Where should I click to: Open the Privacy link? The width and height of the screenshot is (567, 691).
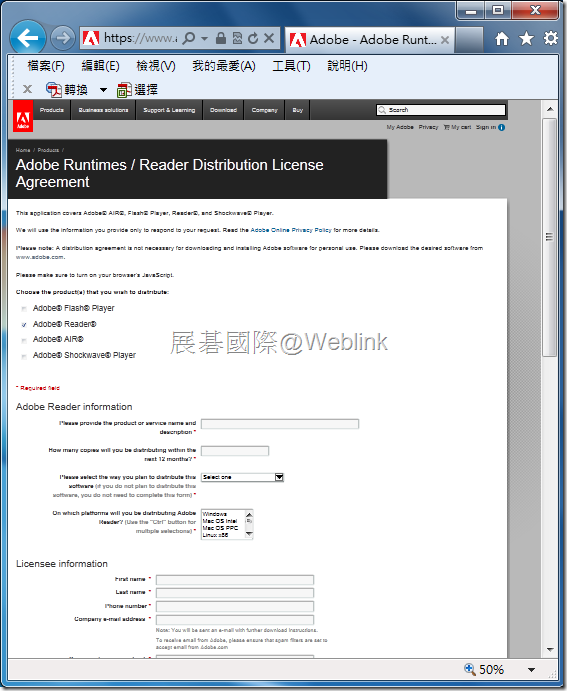click(428, 127)
